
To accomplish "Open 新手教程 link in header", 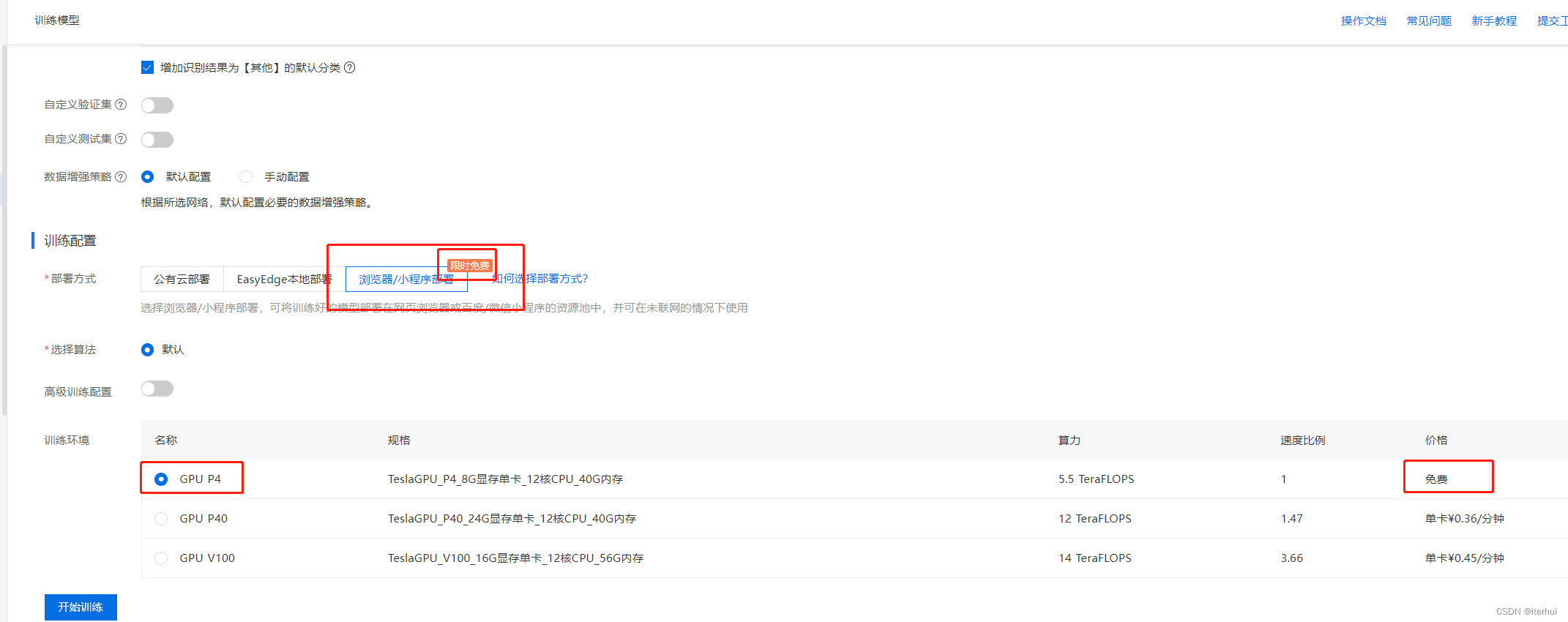I will (1494, 21).
